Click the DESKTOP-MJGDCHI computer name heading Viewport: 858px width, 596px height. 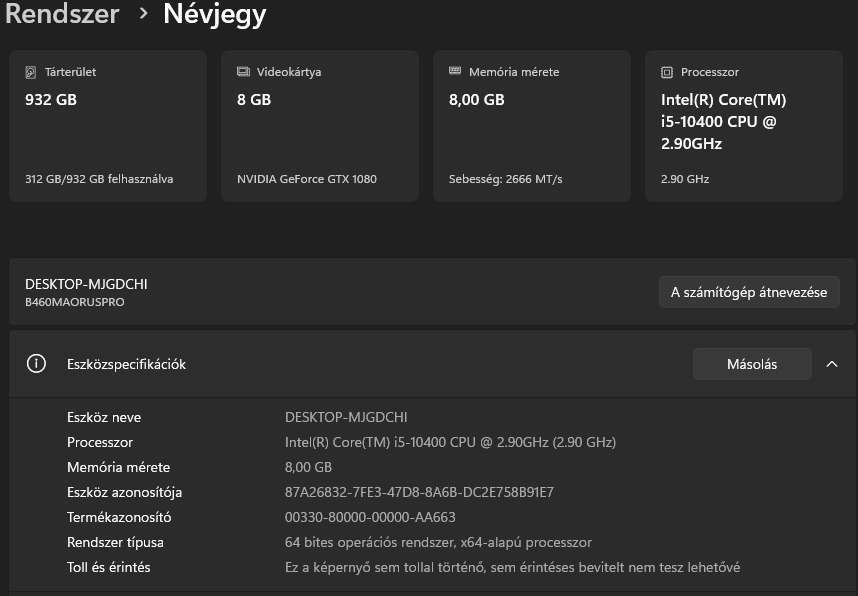point(86,284)
